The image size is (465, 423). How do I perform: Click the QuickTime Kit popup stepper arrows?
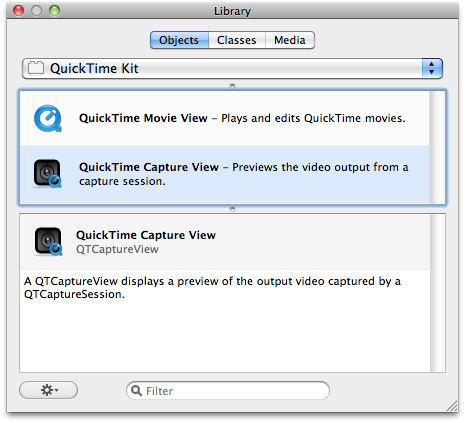coord(432,68)
